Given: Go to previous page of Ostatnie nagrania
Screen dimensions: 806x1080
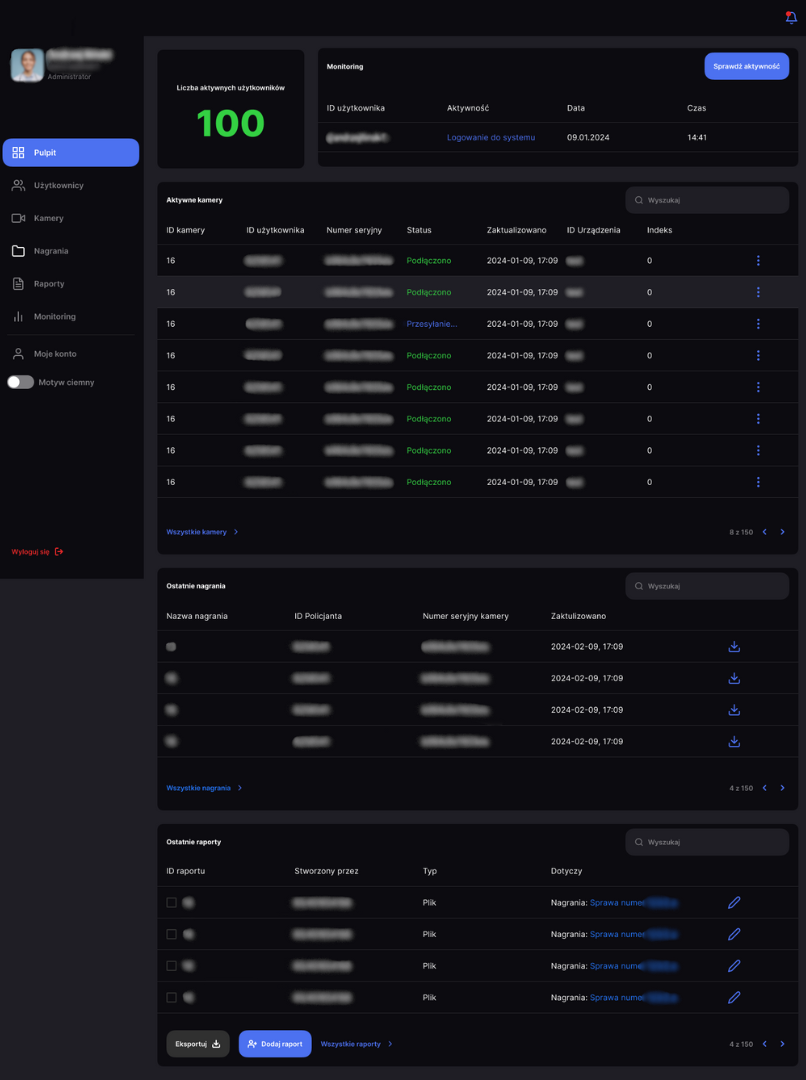Looking at the screenshot, I should [765, 788].
